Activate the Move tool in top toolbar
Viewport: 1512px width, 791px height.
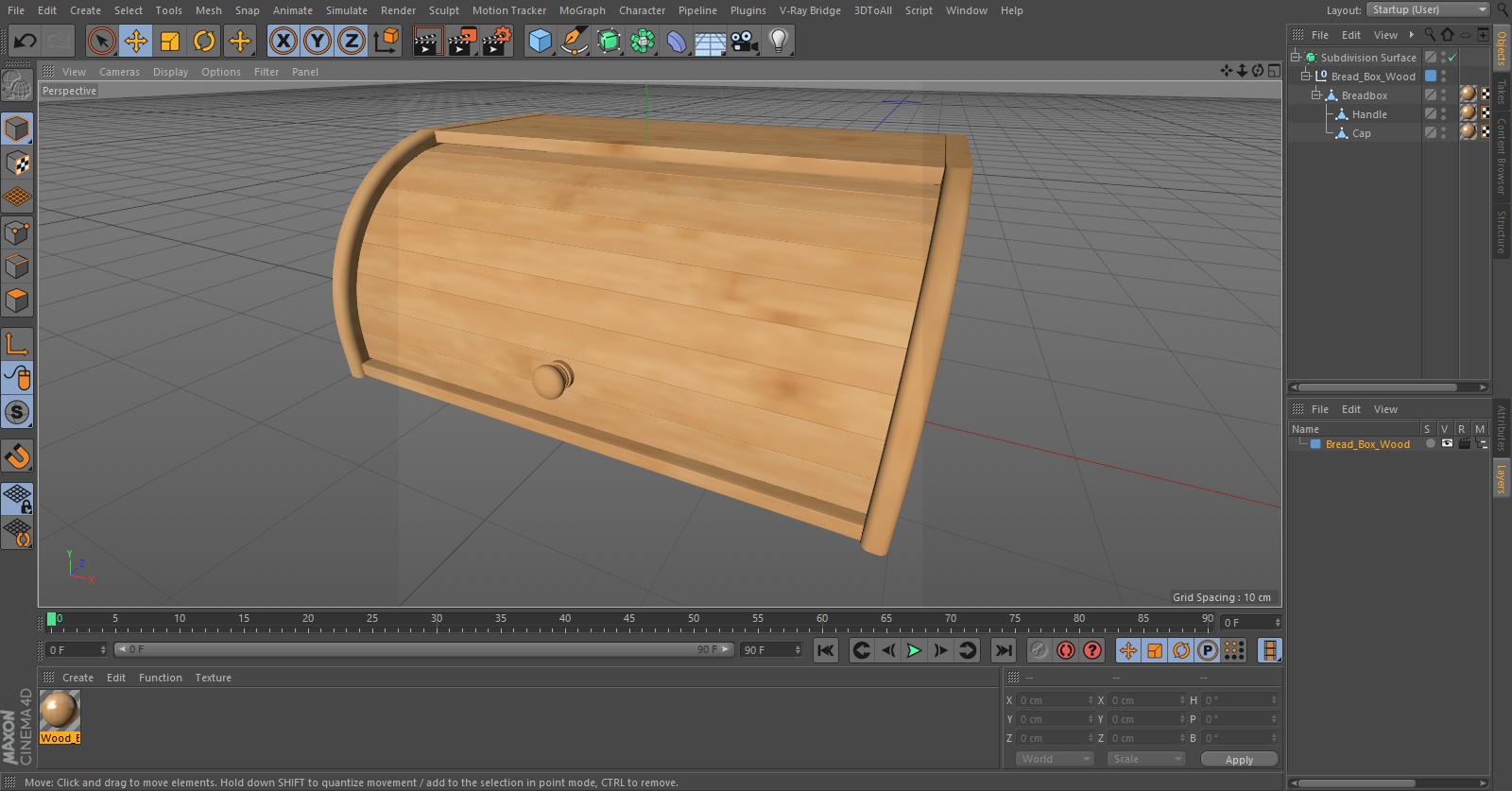click(x=136, y=41)
